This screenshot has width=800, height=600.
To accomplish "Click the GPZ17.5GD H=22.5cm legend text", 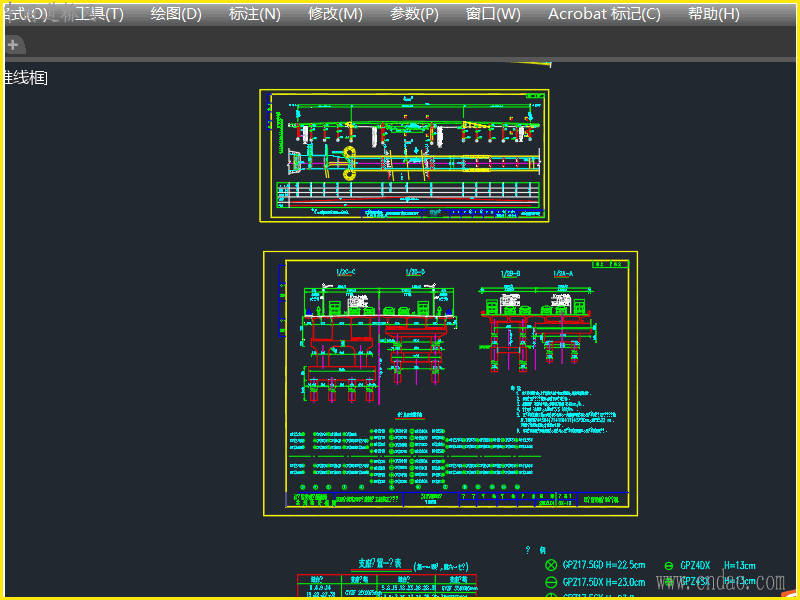I will point(604,565).
